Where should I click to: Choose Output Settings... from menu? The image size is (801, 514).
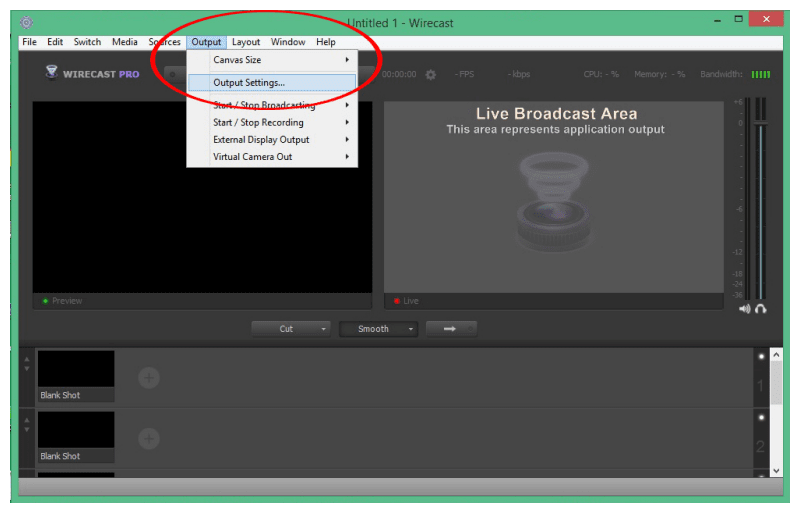click(x=272, y=83)
